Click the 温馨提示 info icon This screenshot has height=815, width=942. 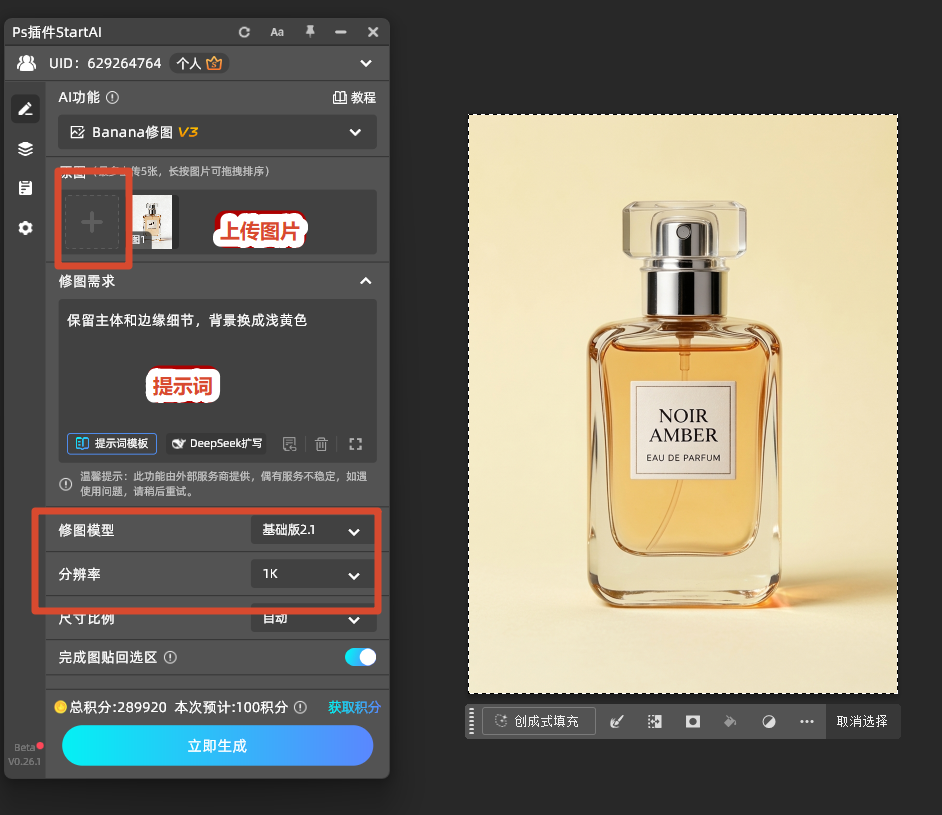tap(65, 484)
